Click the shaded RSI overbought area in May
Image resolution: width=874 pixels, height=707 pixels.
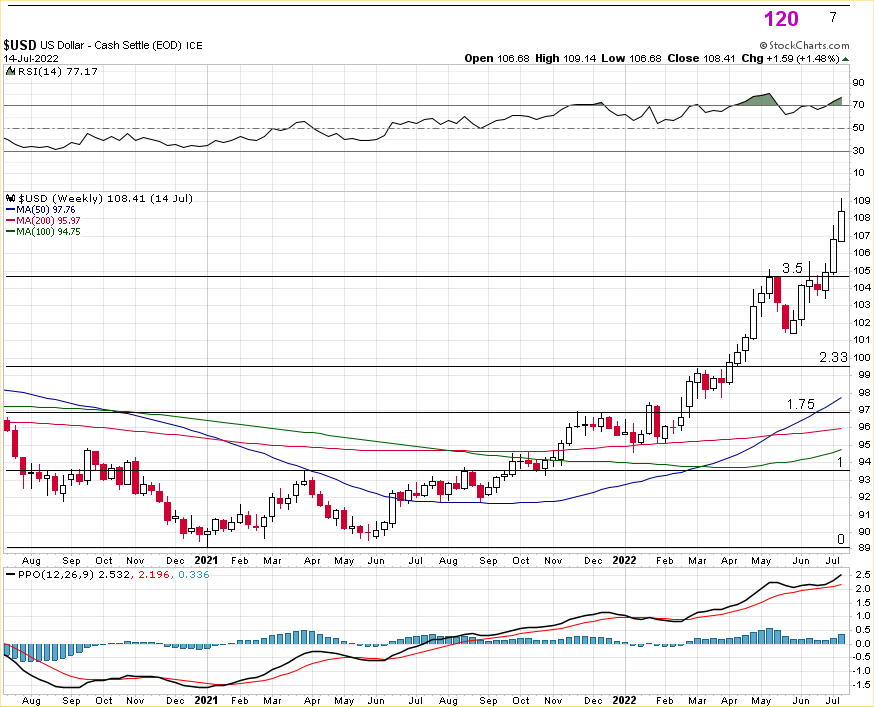[x=758, y=100]
